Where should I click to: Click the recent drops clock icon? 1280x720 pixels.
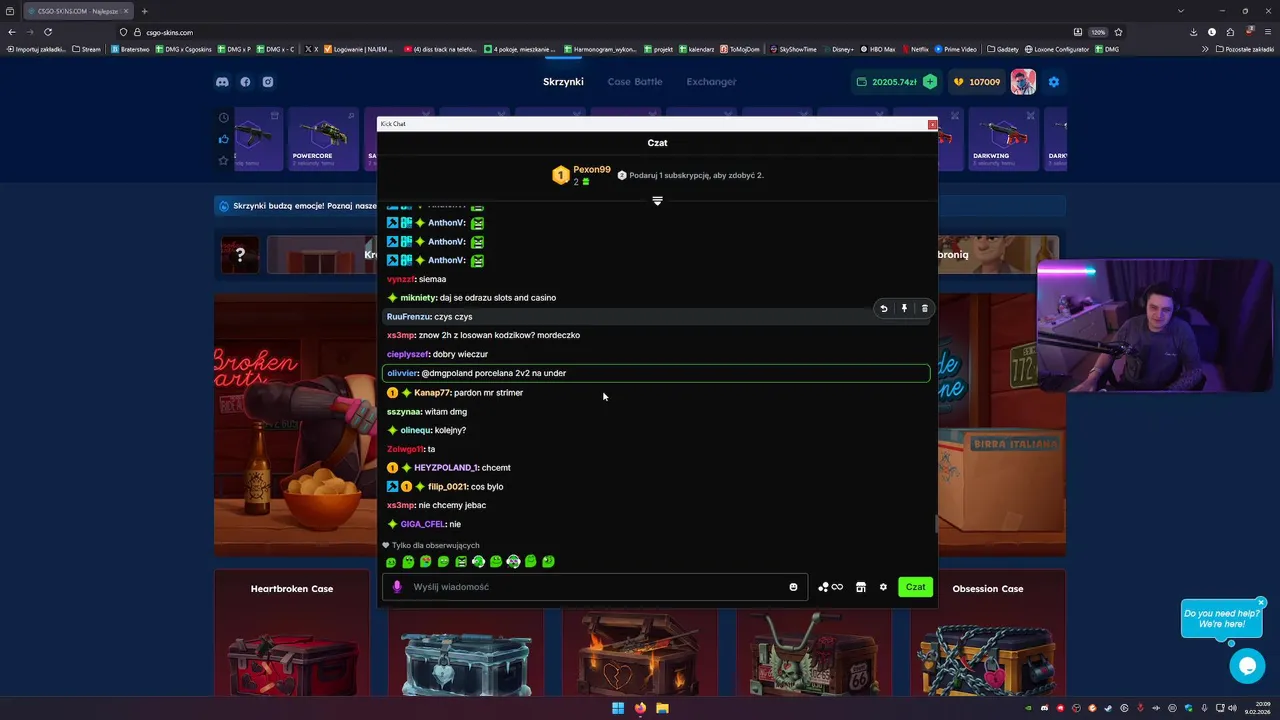point(224,117)
